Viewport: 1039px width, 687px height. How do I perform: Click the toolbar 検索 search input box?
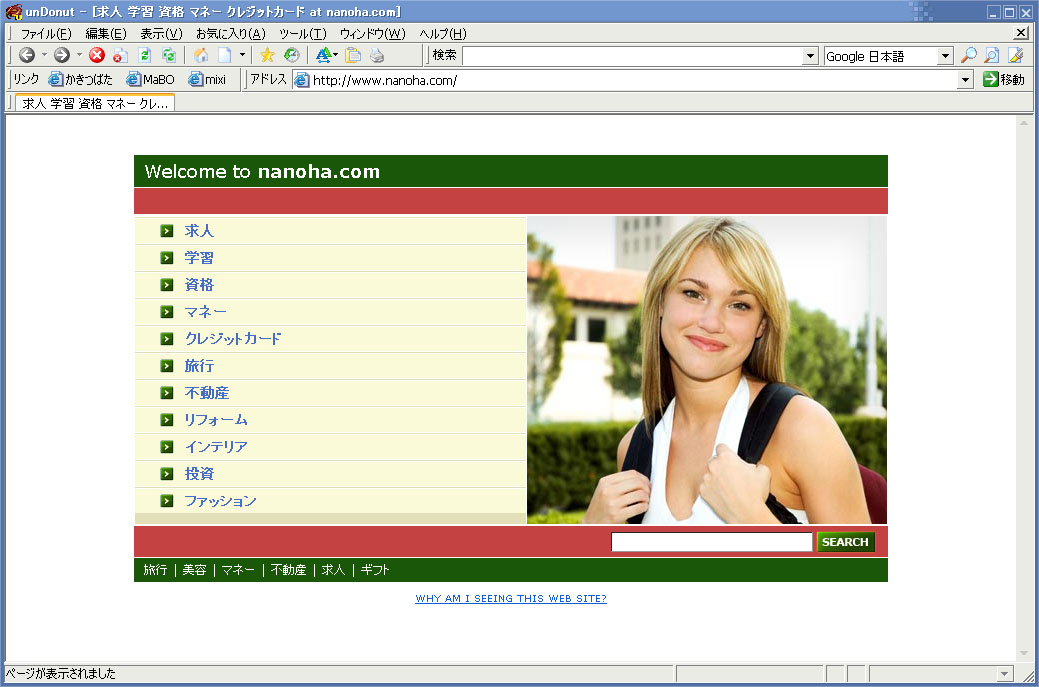click(x=633, y=56)
